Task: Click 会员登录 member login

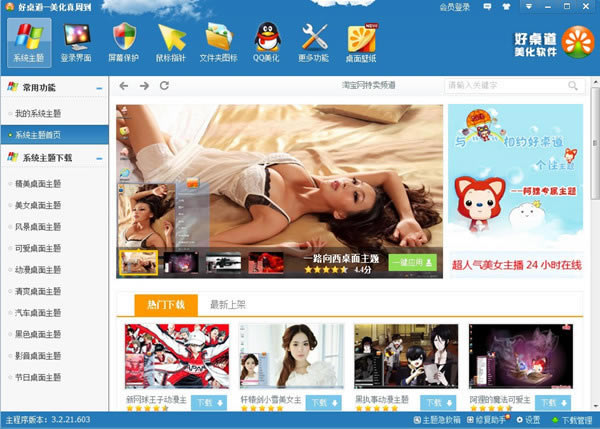Action: click(x=455, y=7)
